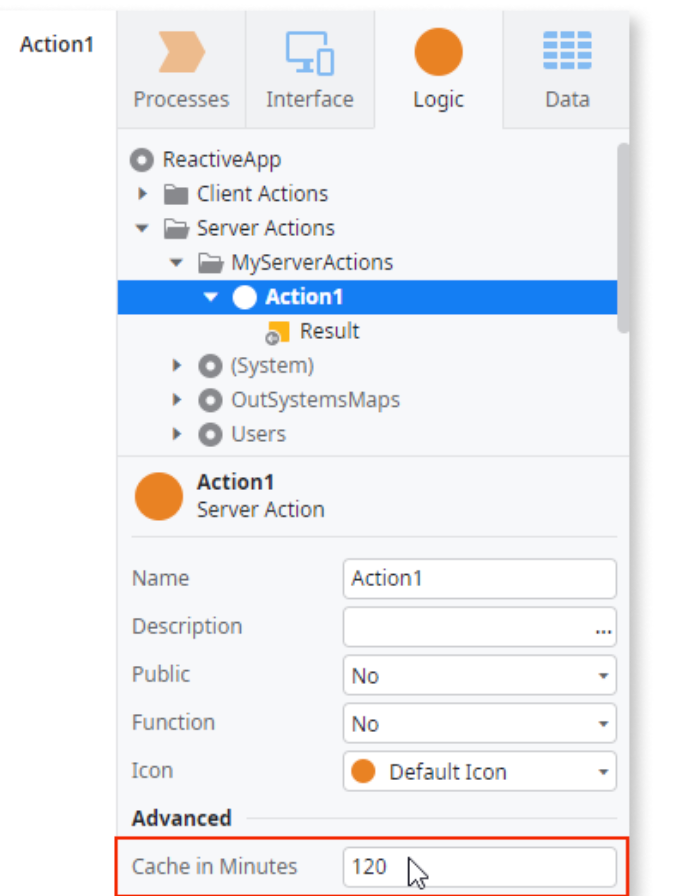This screenshot has height=896, width=678.
Task: Switch to the Interface tab
Action: [x=310, y=69]
